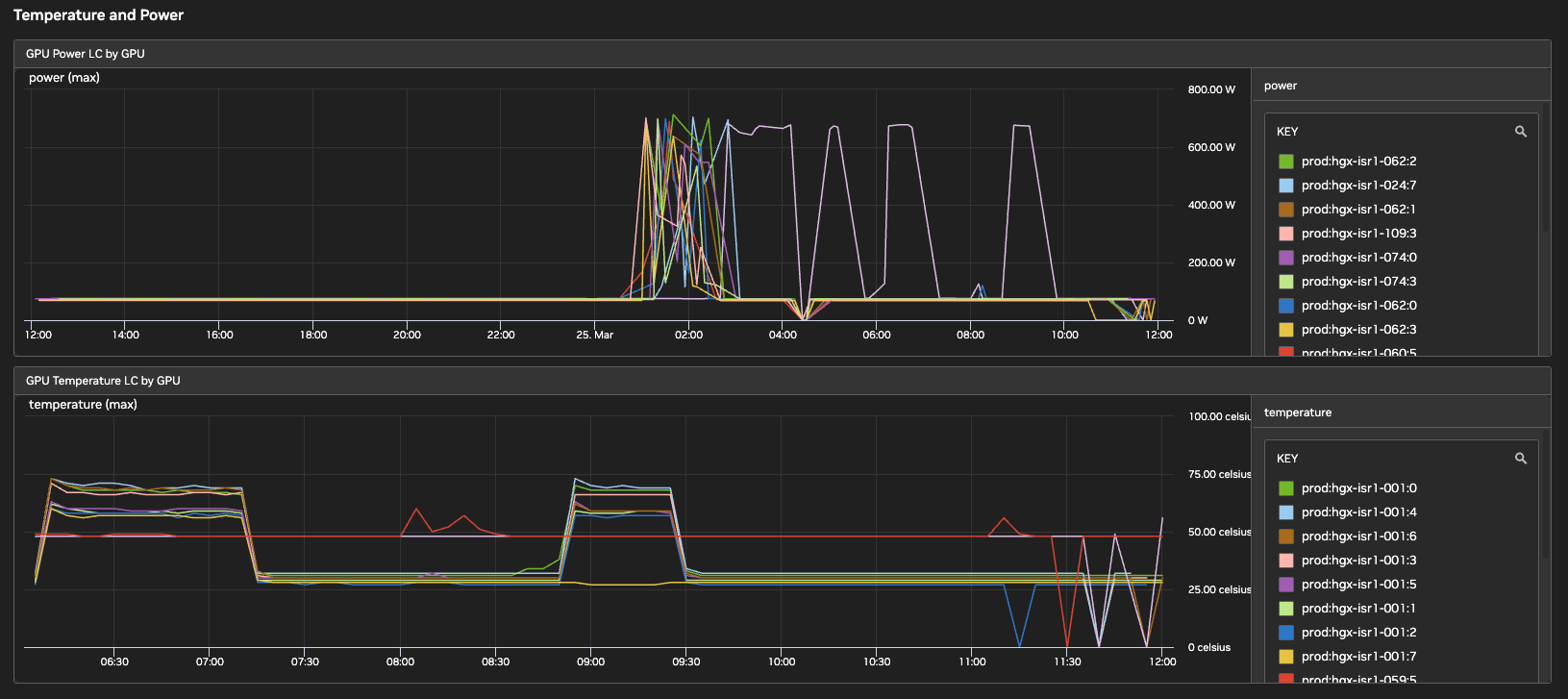The width and height of the screenshot is (1568, 699).
Task: Select the prod:hgx-isr1-074:0 legend label
Action: pos(1359,258)
